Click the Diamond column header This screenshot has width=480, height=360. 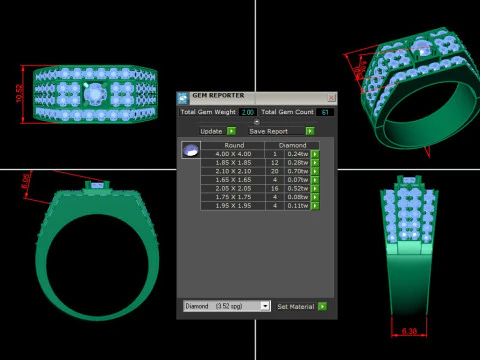coord(292,145)
